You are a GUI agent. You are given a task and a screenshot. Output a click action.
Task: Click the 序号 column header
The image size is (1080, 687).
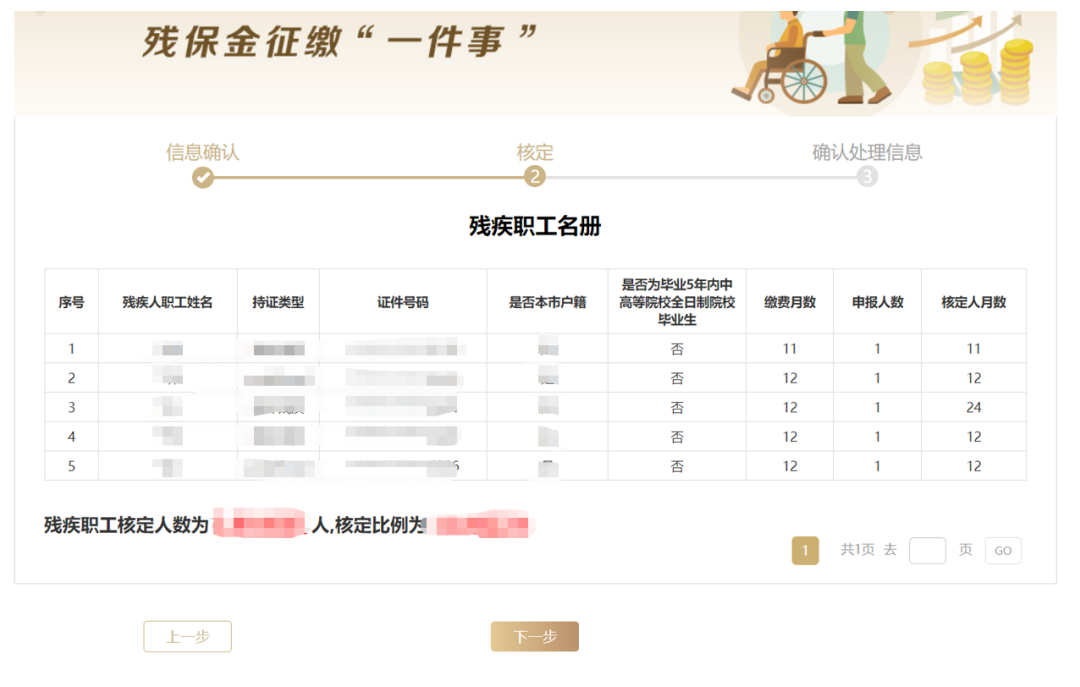[71, 302]
